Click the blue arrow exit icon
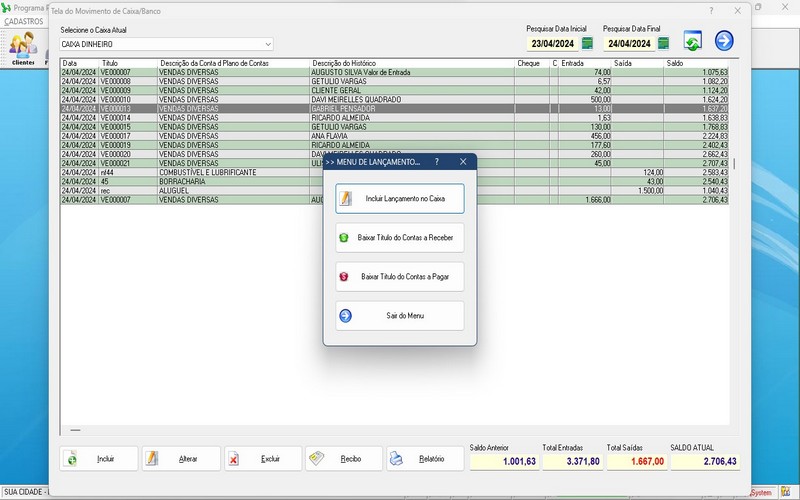The height and width of the screenshot is (500, 800). pos(724,41)
